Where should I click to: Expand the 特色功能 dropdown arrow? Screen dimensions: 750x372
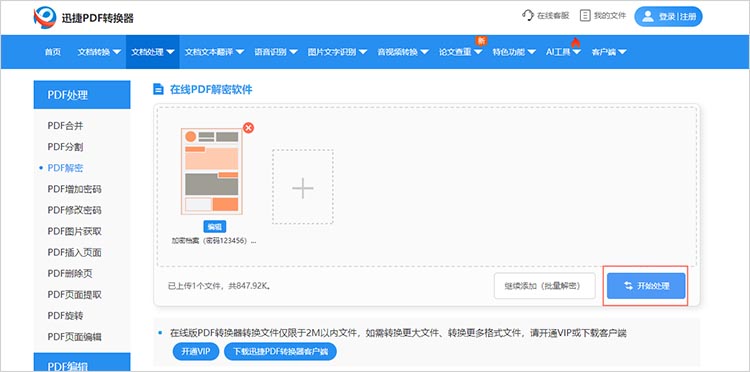pos(531,52)
